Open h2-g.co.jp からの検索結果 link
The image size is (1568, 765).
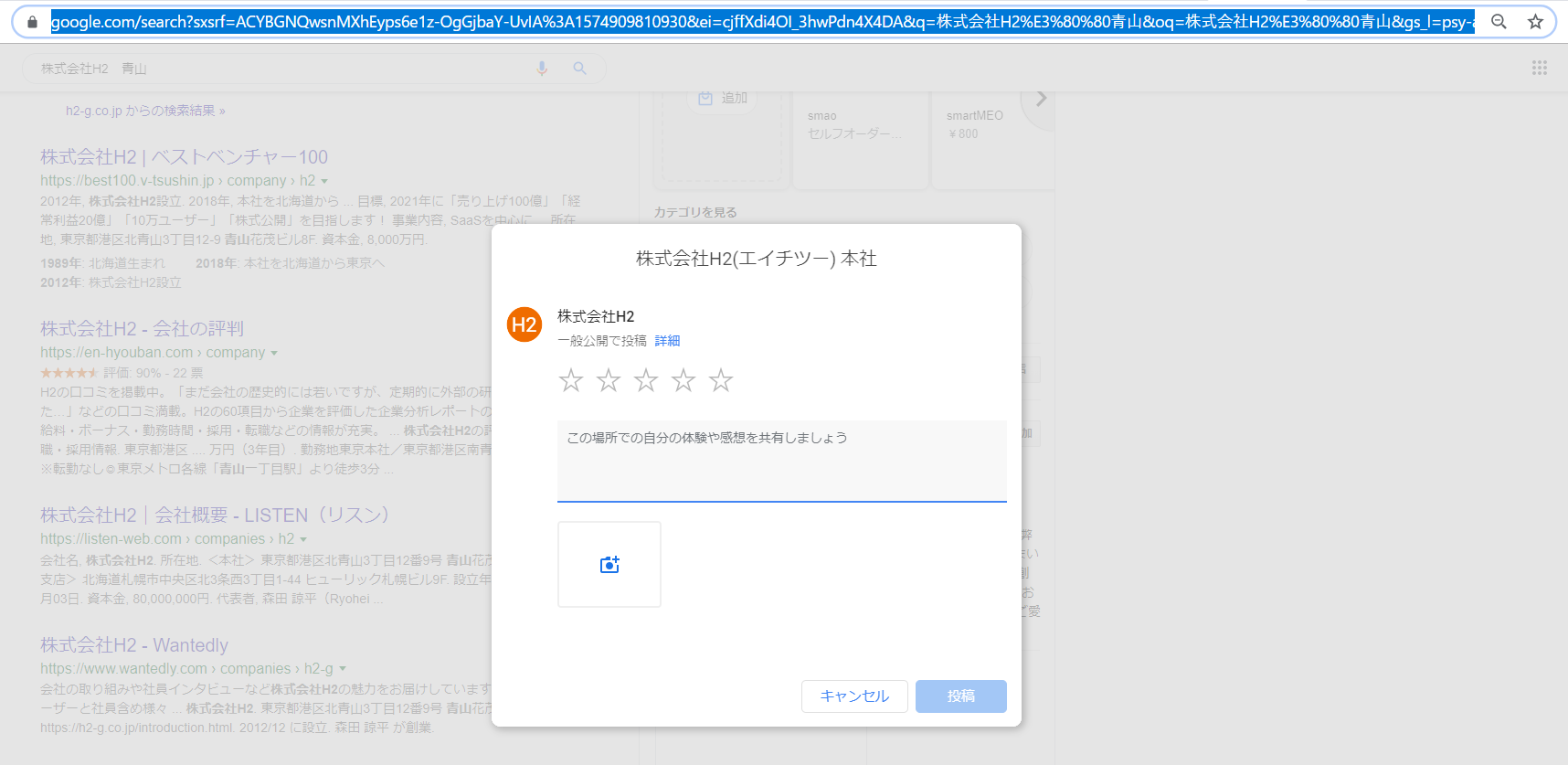(145, 111)
